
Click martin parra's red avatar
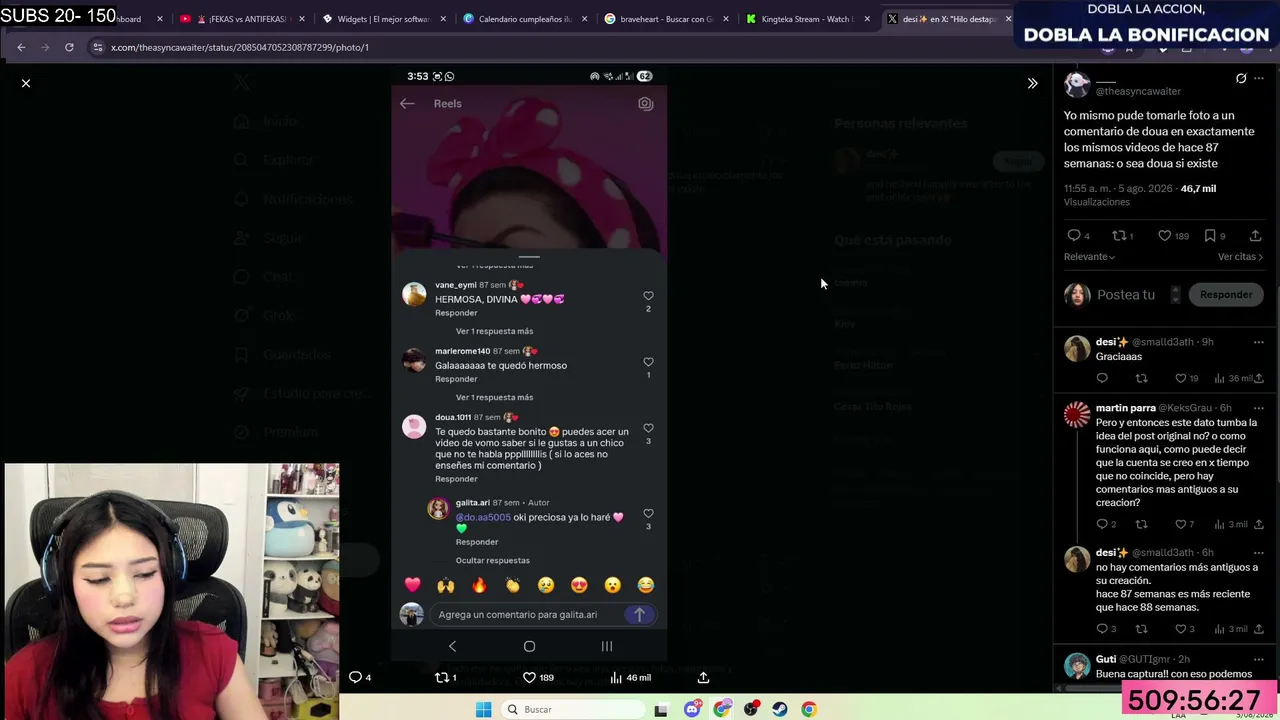pyautogui.click(x=1077, y=414)
